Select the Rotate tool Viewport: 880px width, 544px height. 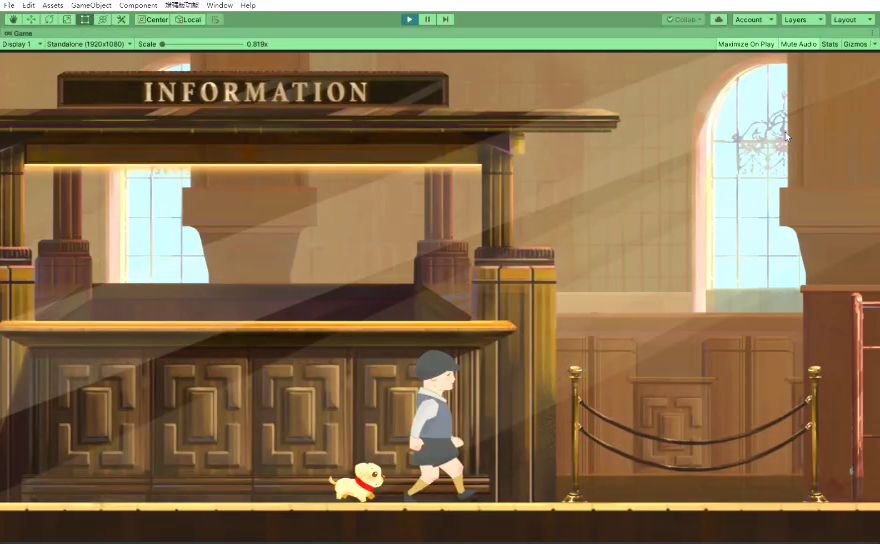[49, 19]
